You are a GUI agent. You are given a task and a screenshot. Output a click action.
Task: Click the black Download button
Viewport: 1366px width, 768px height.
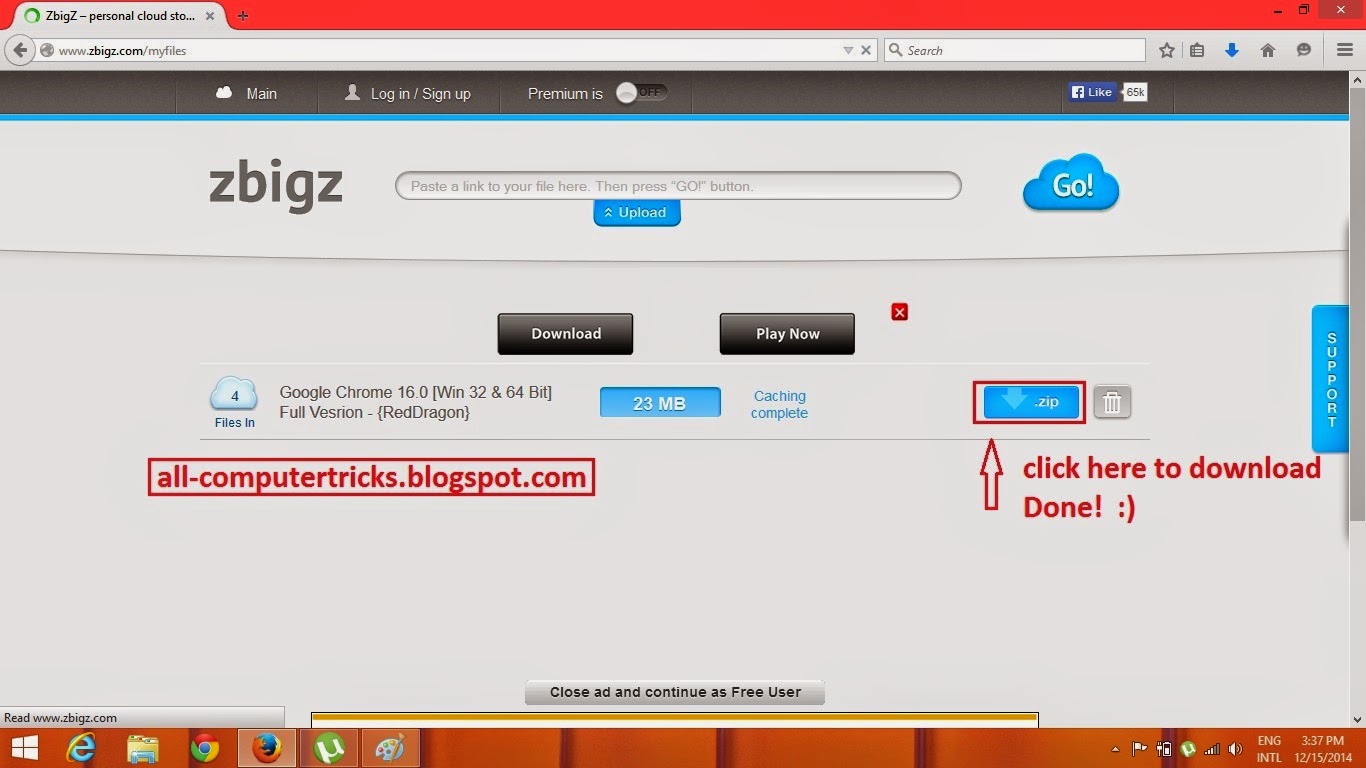coord(565,334)
